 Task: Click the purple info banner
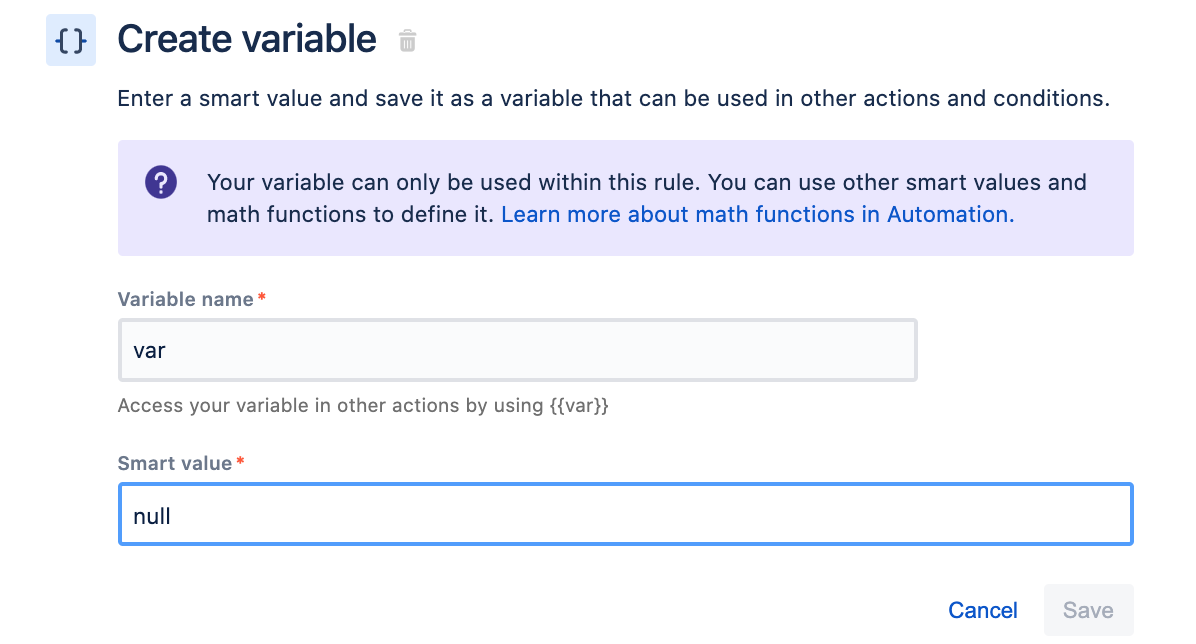click(x=626, y=197)
